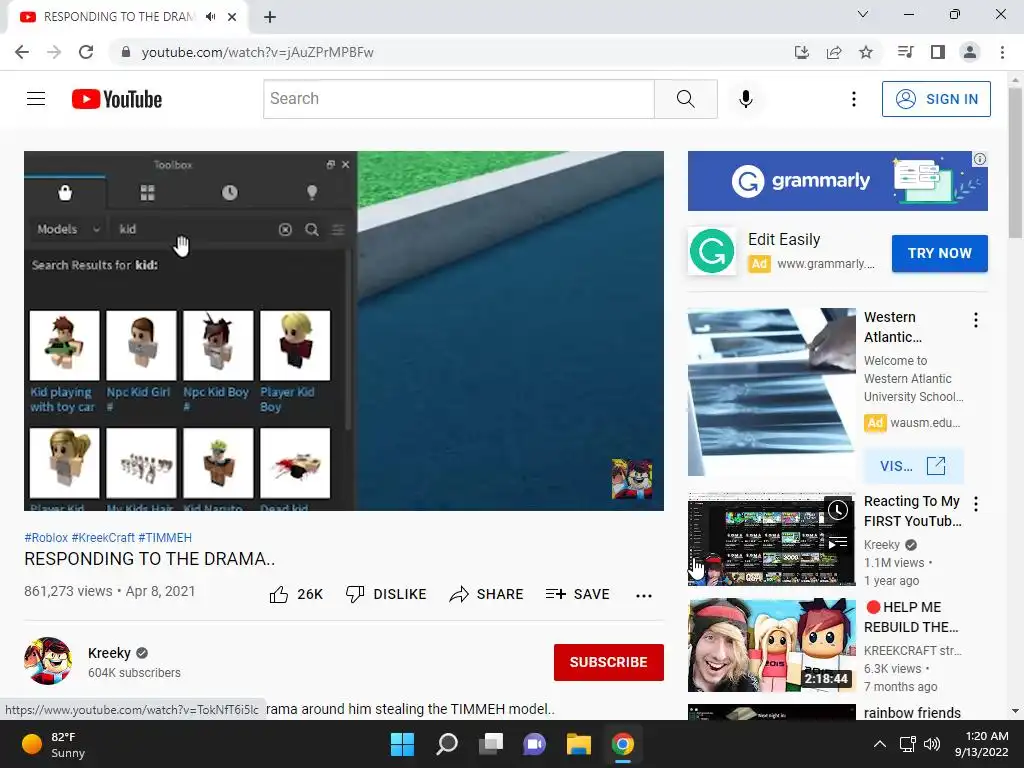Close the RESPONDING TO THE DRAMA tab

point(232,17)
